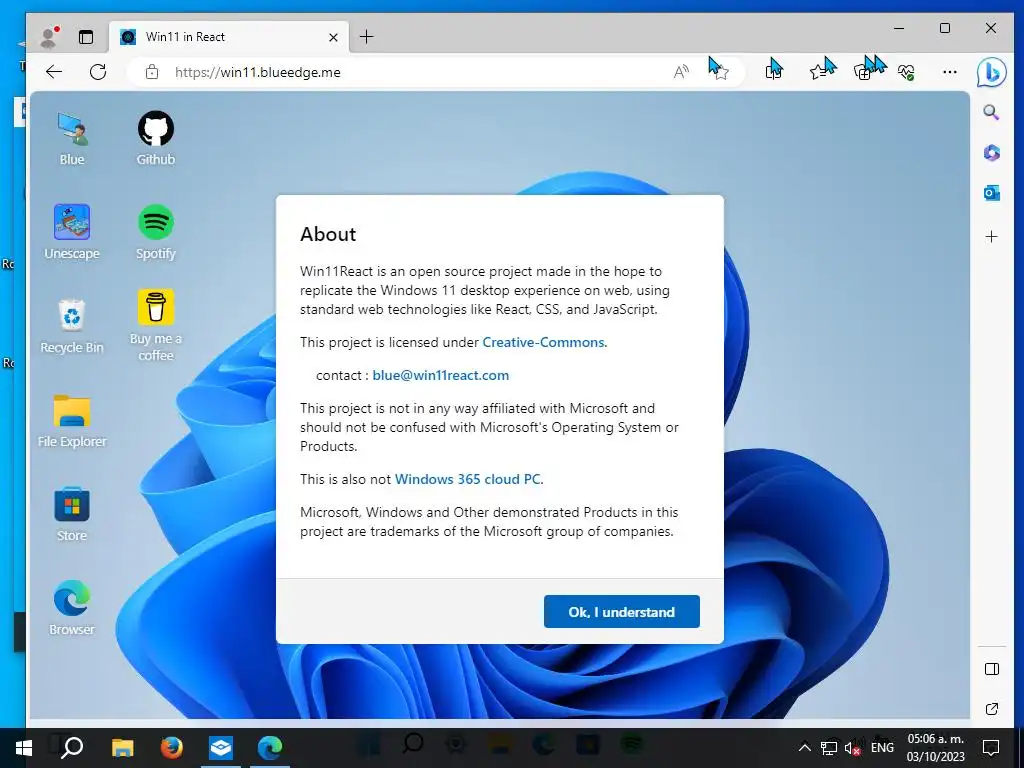Open link in new window sidebar icon
The image size is (1024, 768).
pos(991,709)
